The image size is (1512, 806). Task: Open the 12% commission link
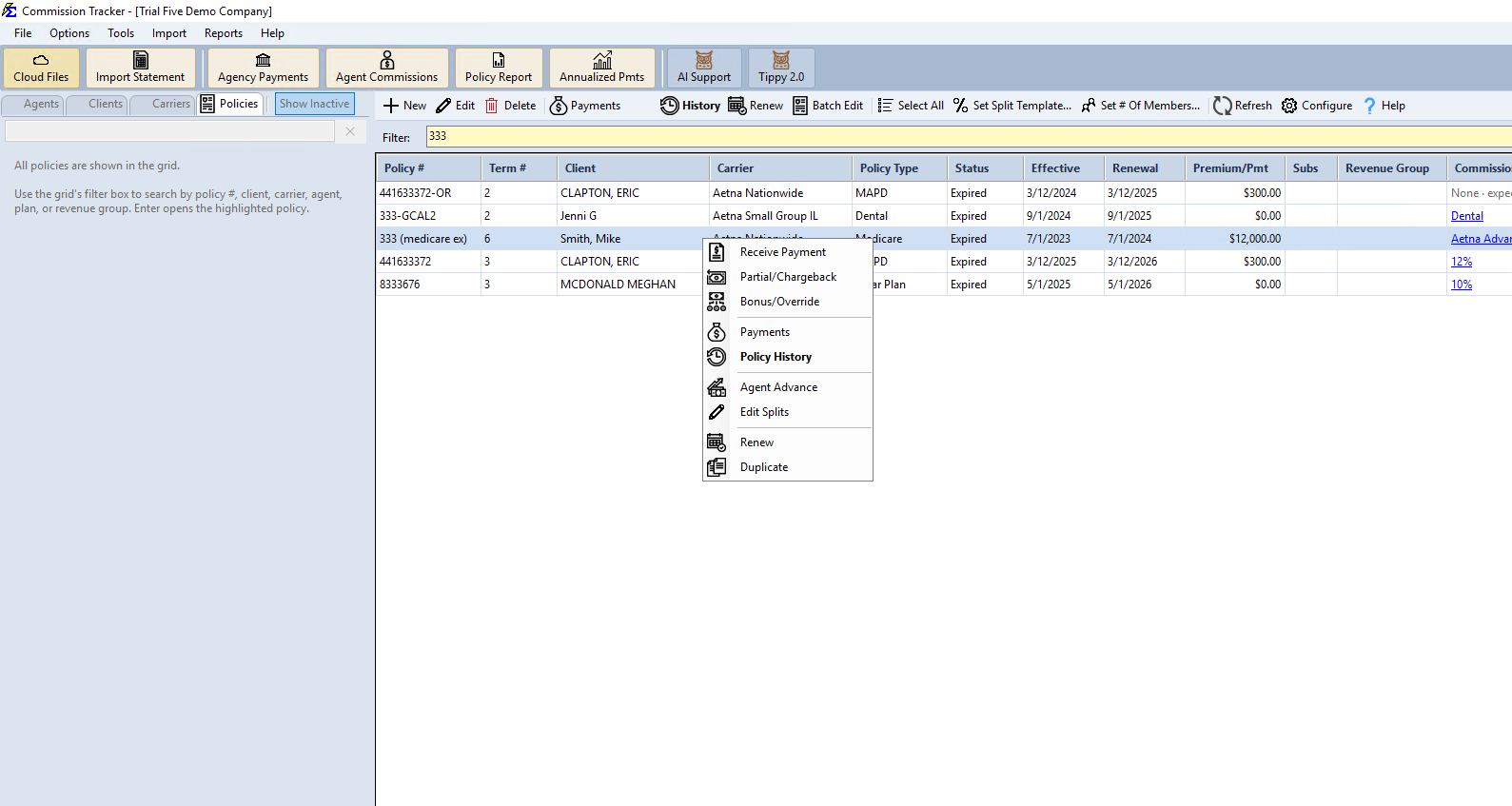pyautogui.click(x=1462, y=262)
